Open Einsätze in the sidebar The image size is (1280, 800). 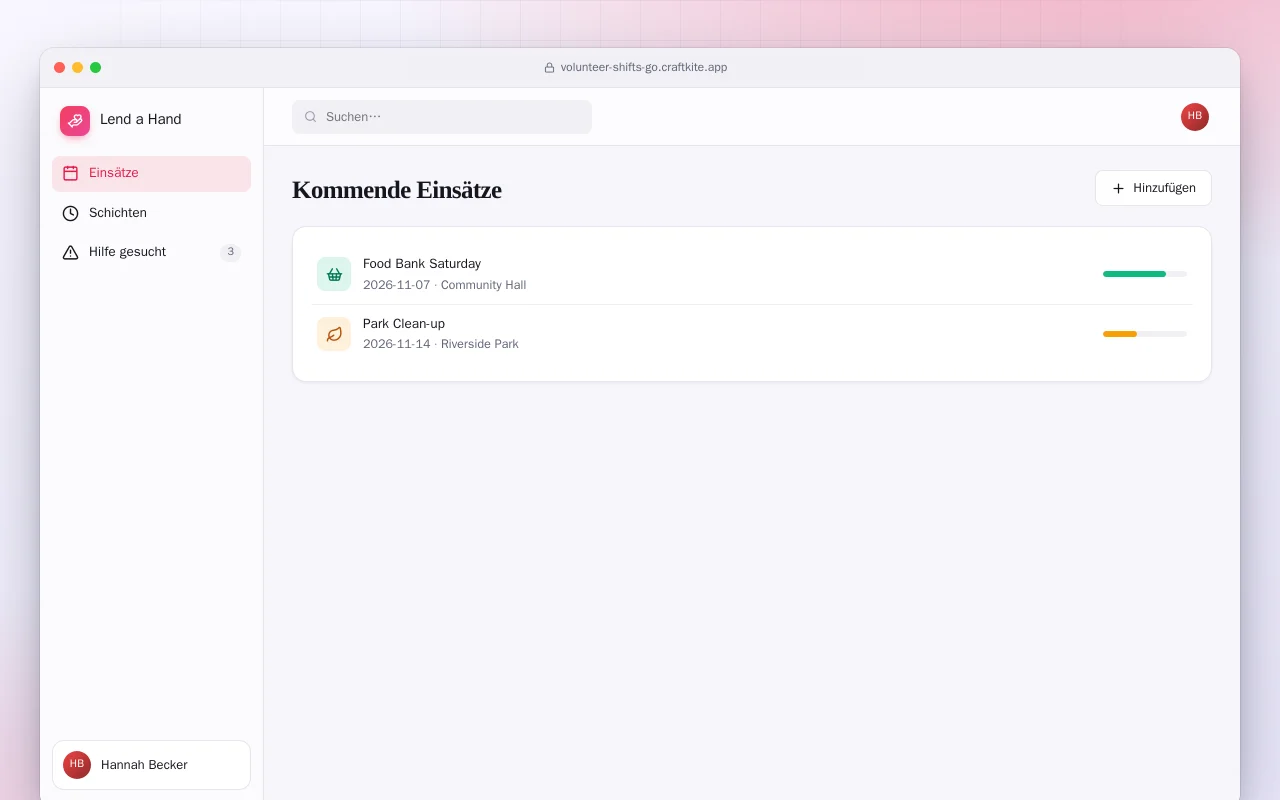[x=151, y=173]
